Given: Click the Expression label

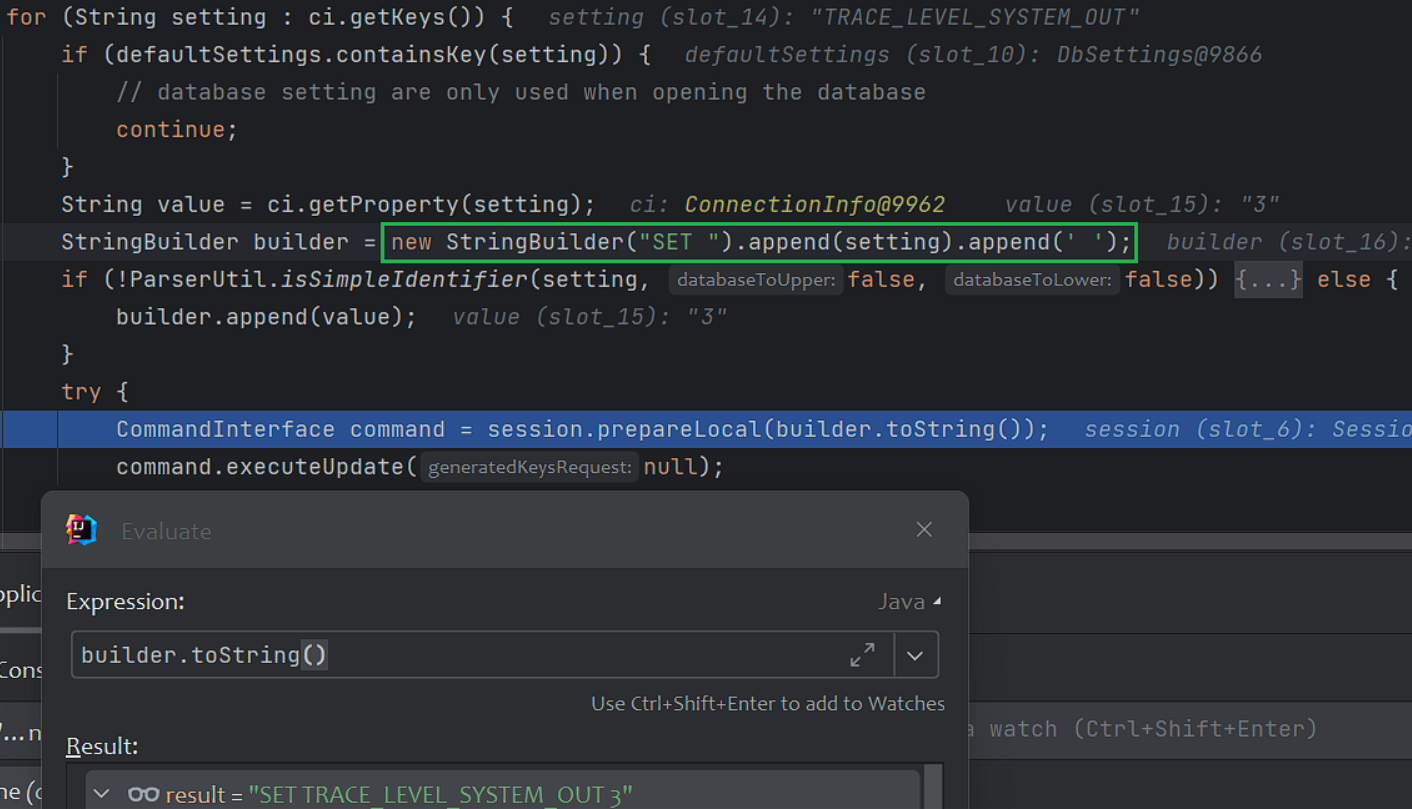Looking at the screenshot, I should 125,601.
